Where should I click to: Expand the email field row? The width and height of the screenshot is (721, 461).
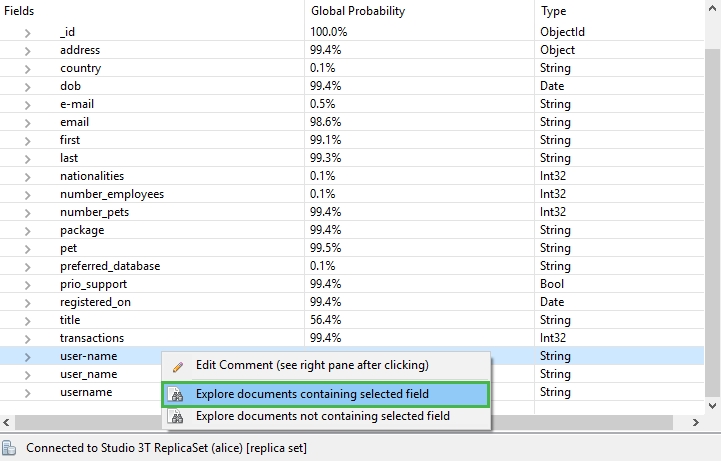point(28,123)
